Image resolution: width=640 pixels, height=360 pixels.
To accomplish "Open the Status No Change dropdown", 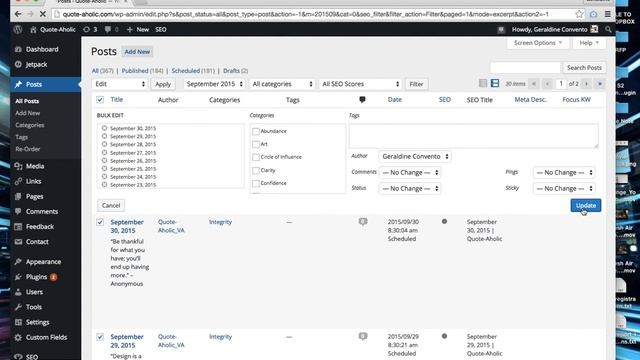I will (x=410, y=188).
